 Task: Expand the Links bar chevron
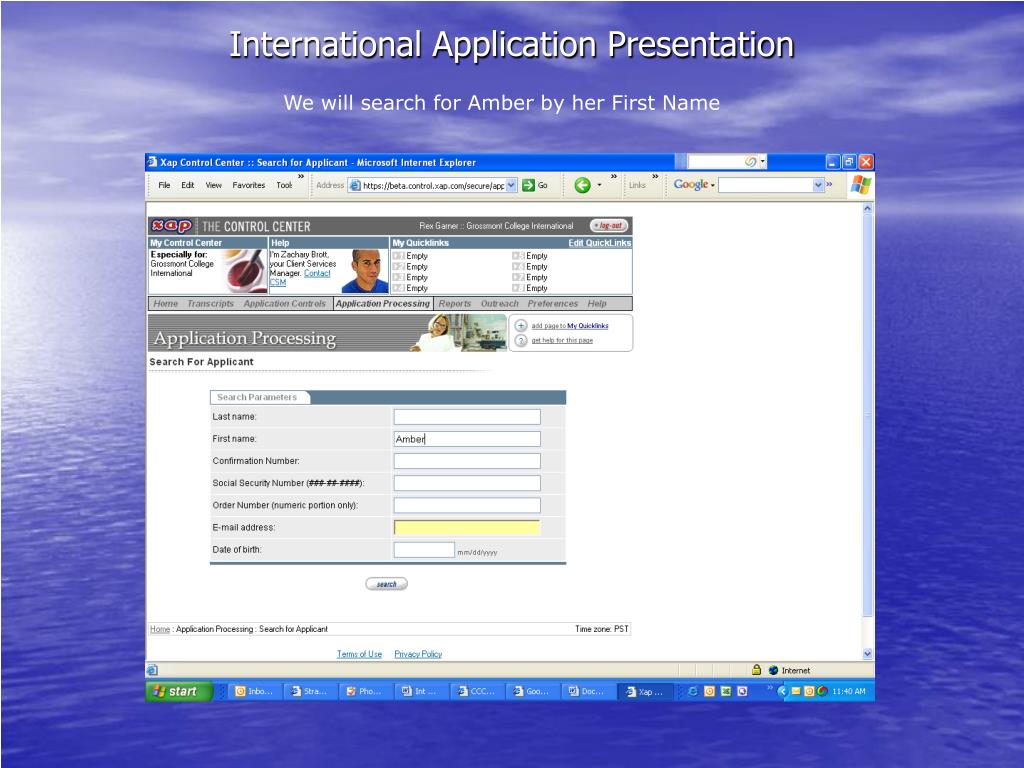(x=655, y=176)
